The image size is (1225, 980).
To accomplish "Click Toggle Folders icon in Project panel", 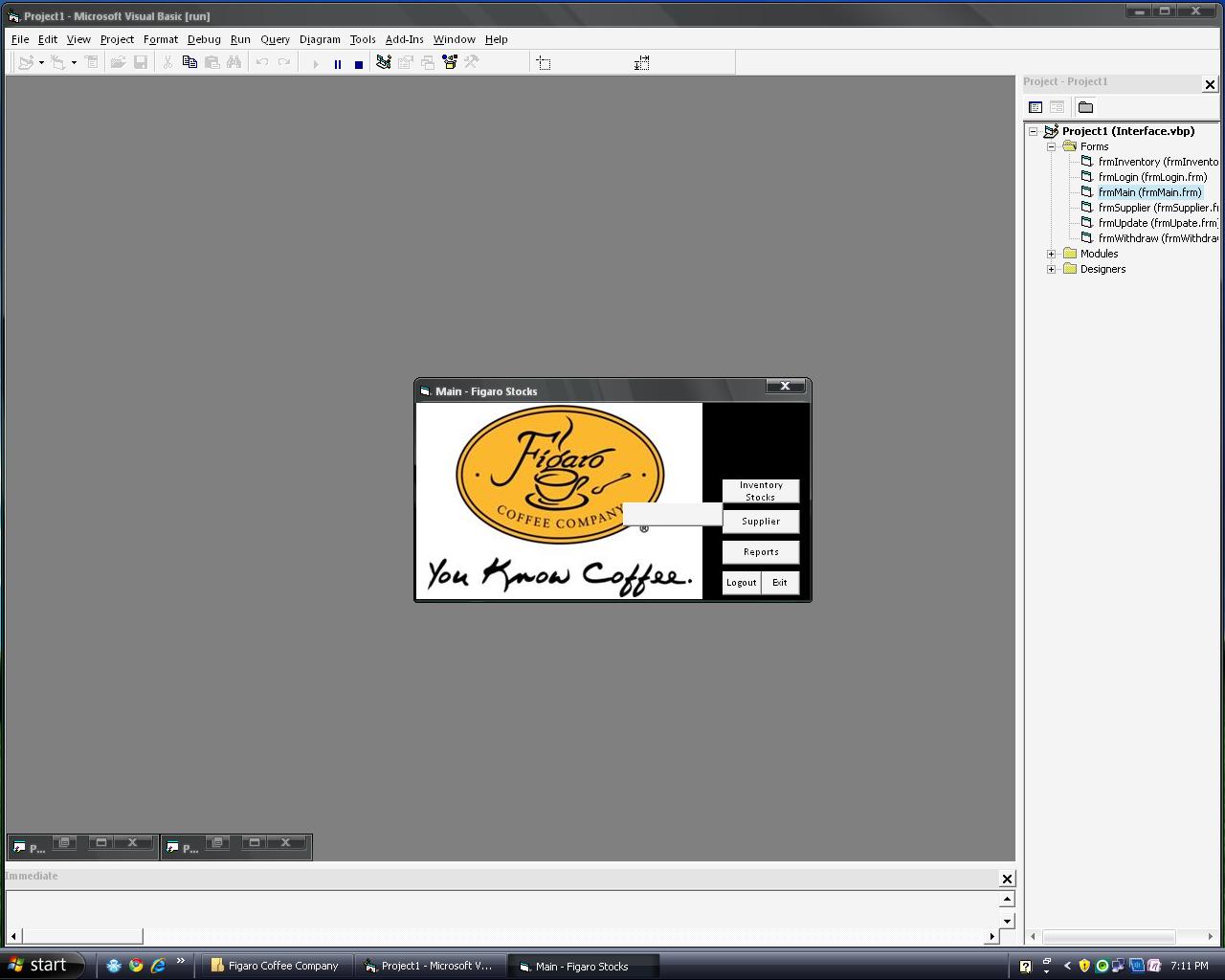I will (1085, 107).
